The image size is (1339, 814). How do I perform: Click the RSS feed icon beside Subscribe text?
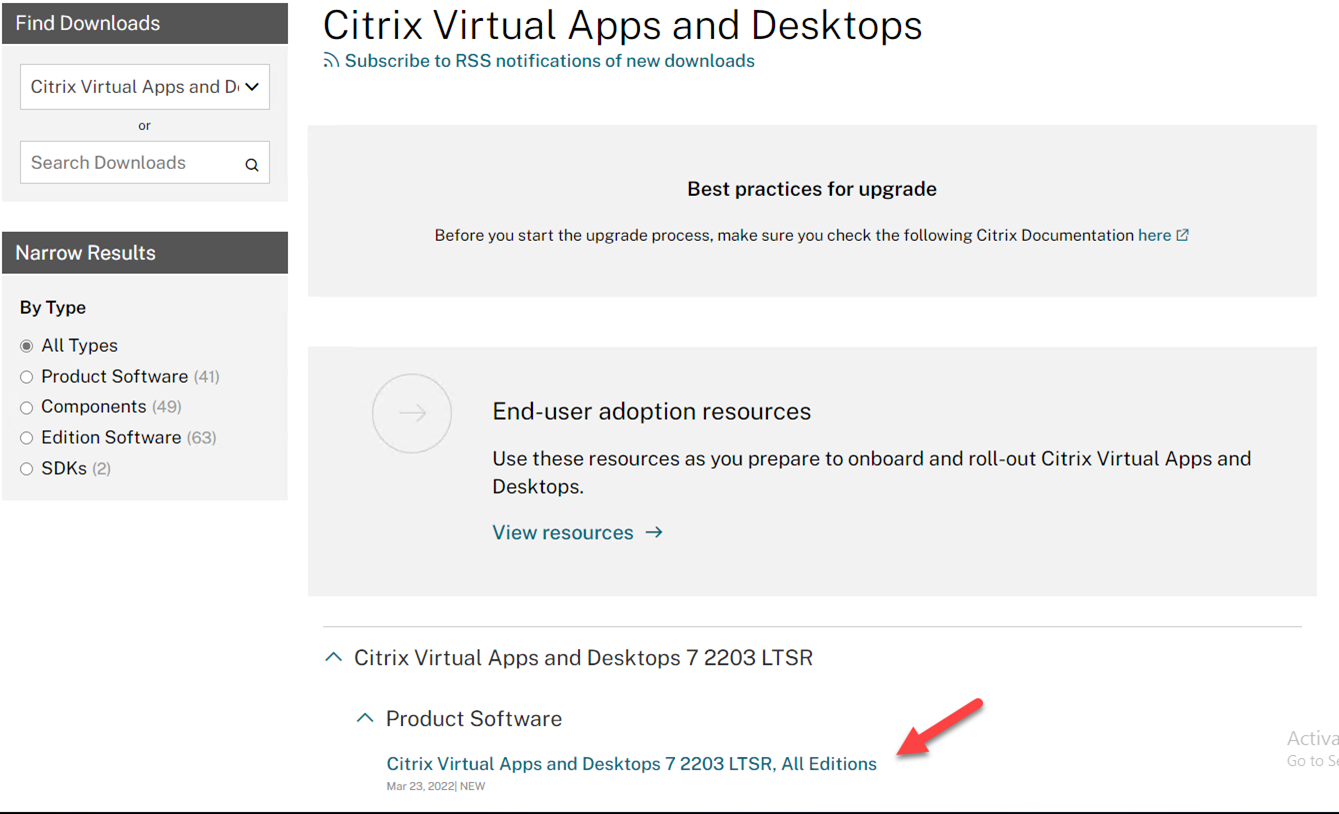(x=331, y=60)
